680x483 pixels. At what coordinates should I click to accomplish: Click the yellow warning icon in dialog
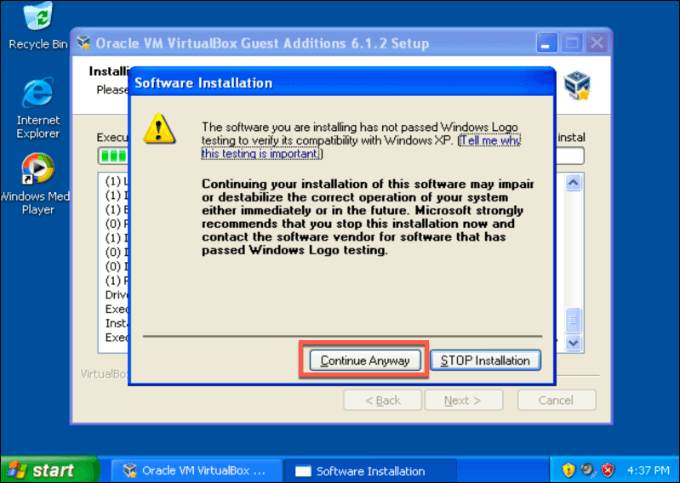point(159,129)
